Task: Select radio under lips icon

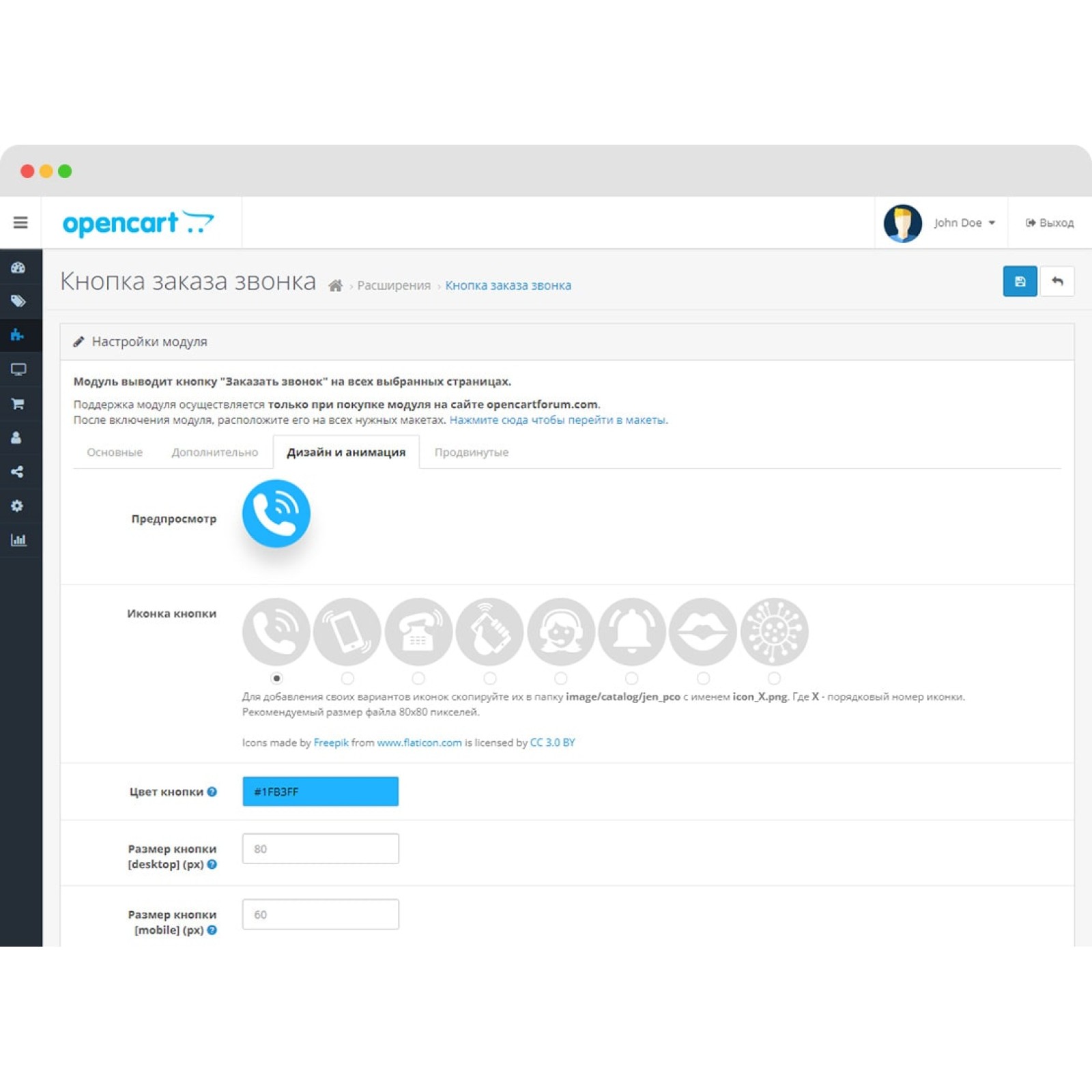Action: point(703,678)
